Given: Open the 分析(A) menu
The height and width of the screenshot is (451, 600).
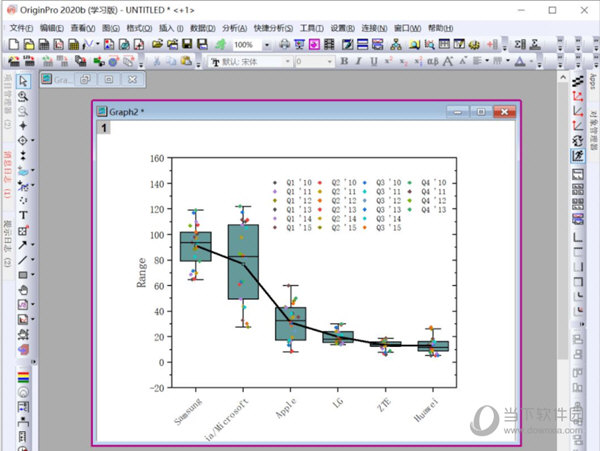Looking at the screenshot, I should (236, 28).
